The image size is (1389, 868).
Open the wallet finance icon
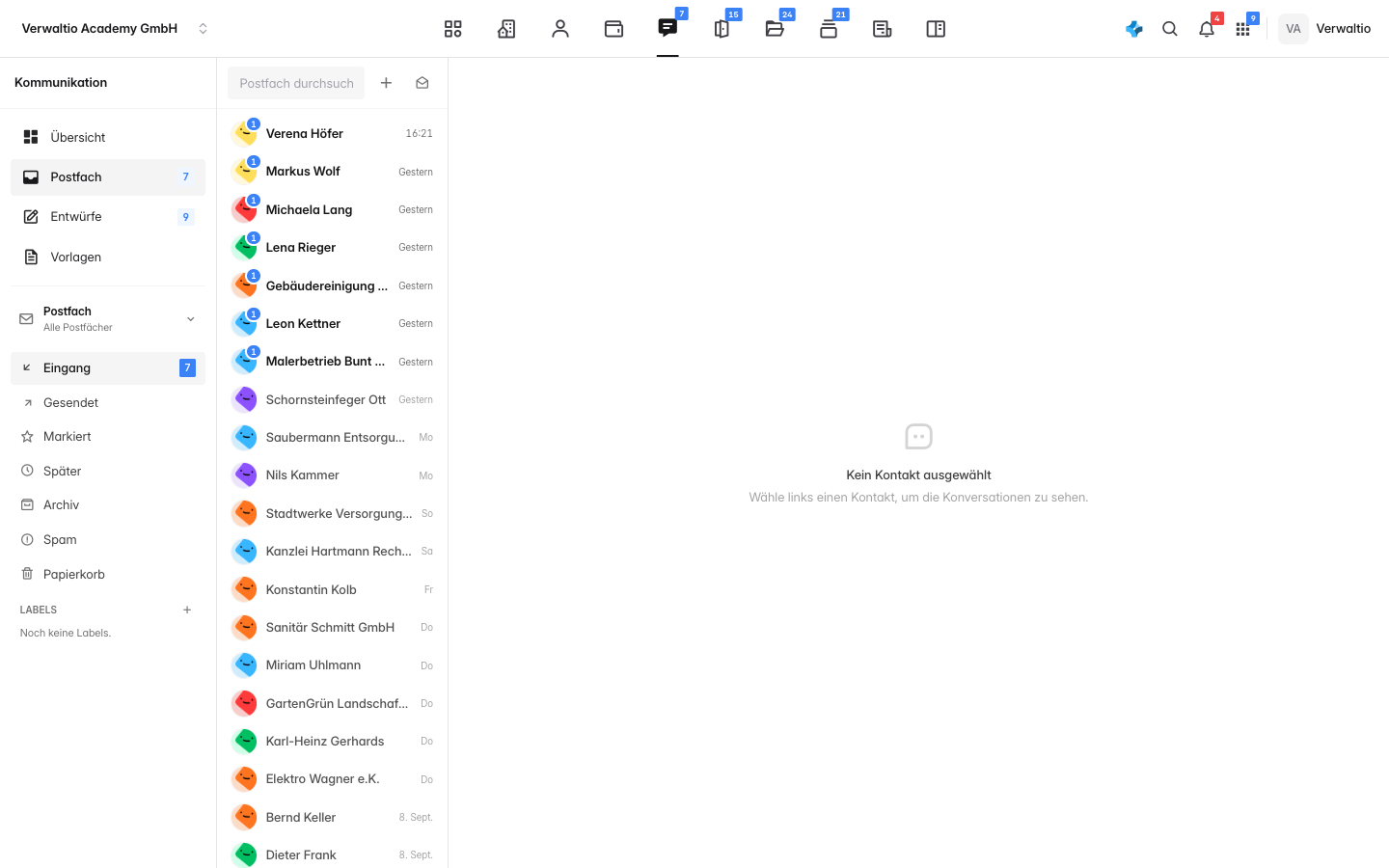(x=613, y=29)
